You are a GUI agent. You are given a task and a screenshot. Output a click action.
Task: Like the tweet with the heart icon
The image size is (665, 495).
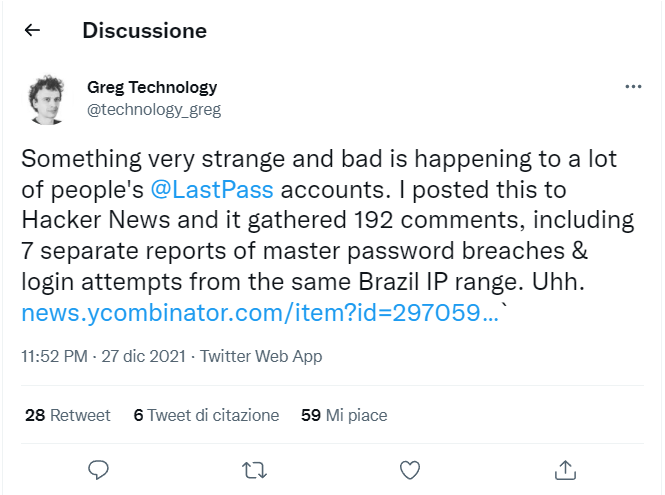pyautogui.click(x=409, y=468)
